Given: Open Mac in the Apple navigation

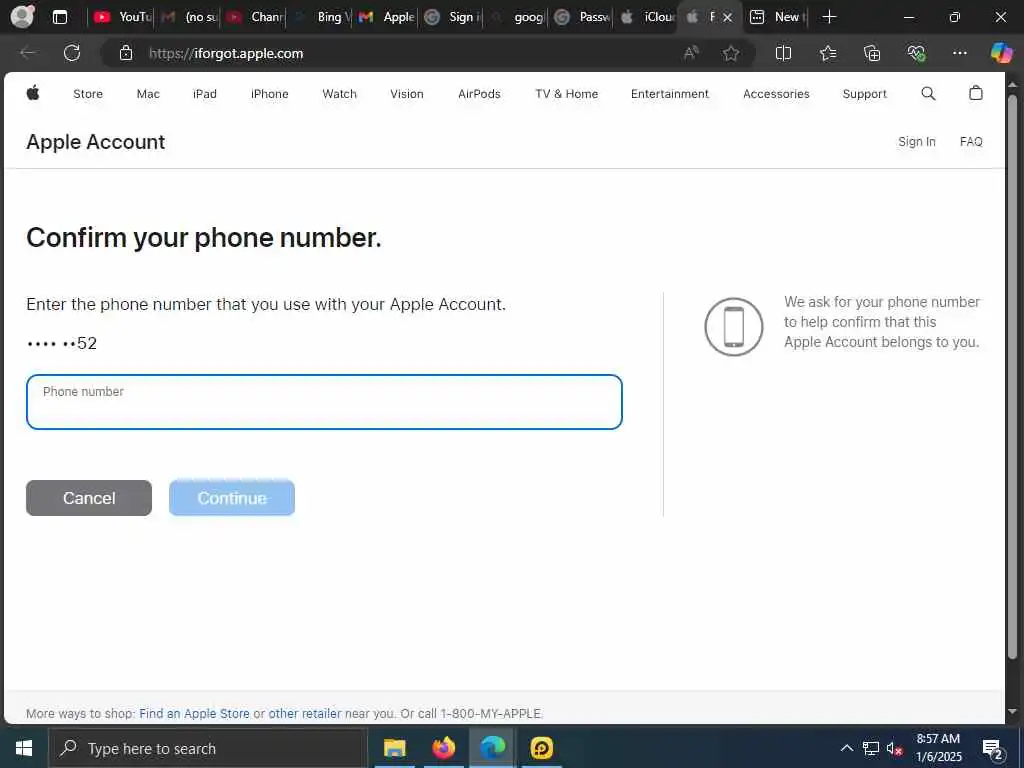Looking at the screenshot, I should point(148,93).
